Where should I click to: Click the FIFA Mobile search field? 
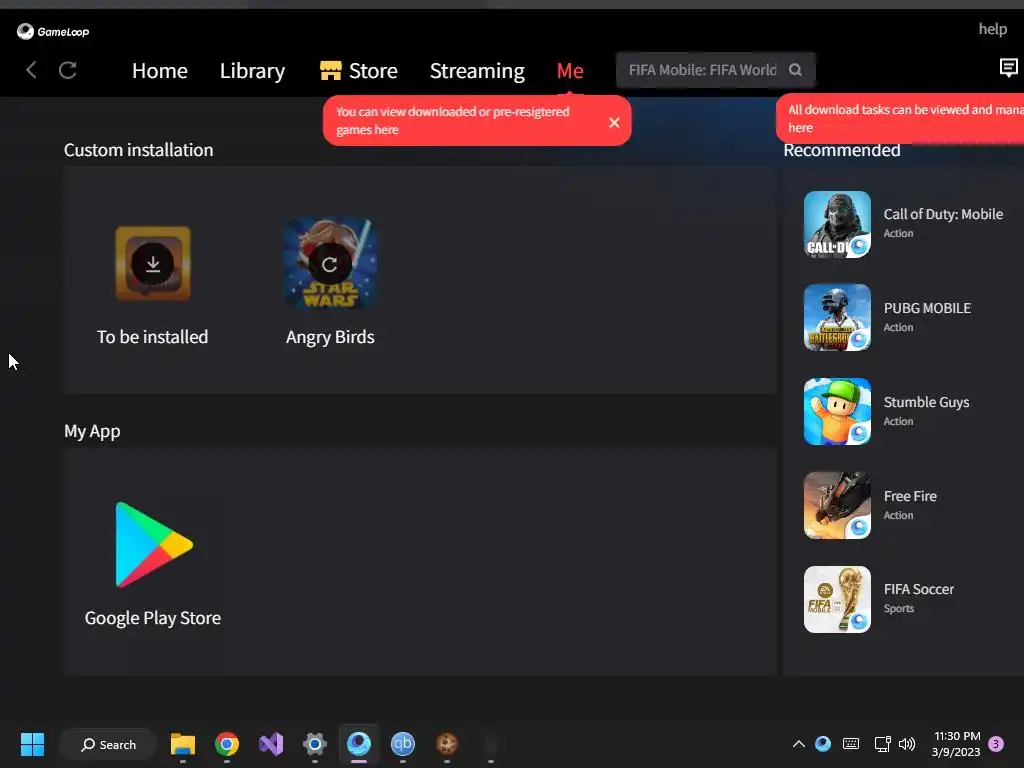click(715, 70)
